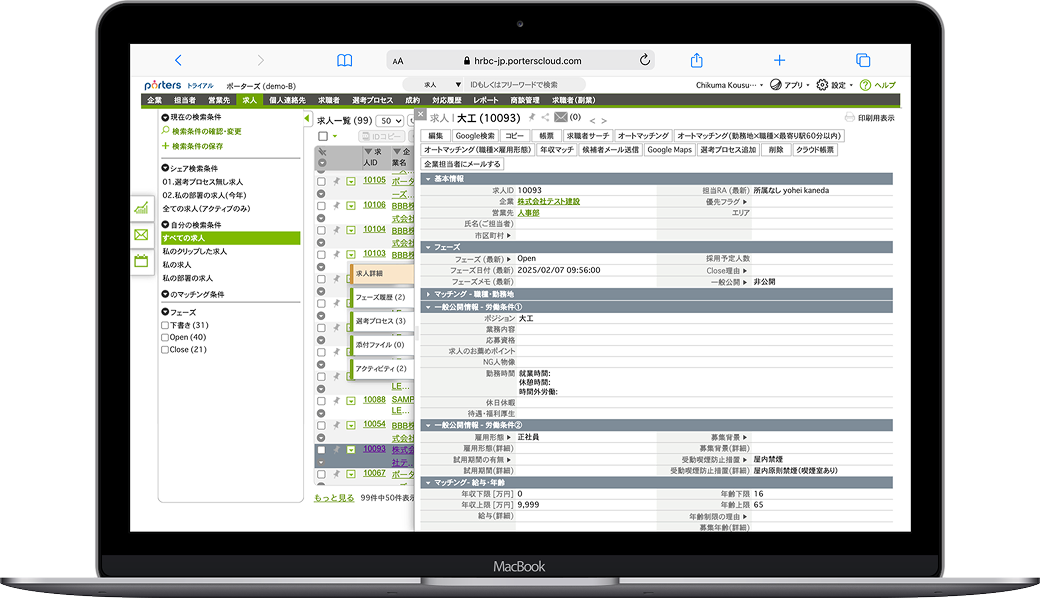Viewport: 1040px width, 598px height.
Task: Open the 企業 tab in the navigation bar
Action: tap(155, 100)
